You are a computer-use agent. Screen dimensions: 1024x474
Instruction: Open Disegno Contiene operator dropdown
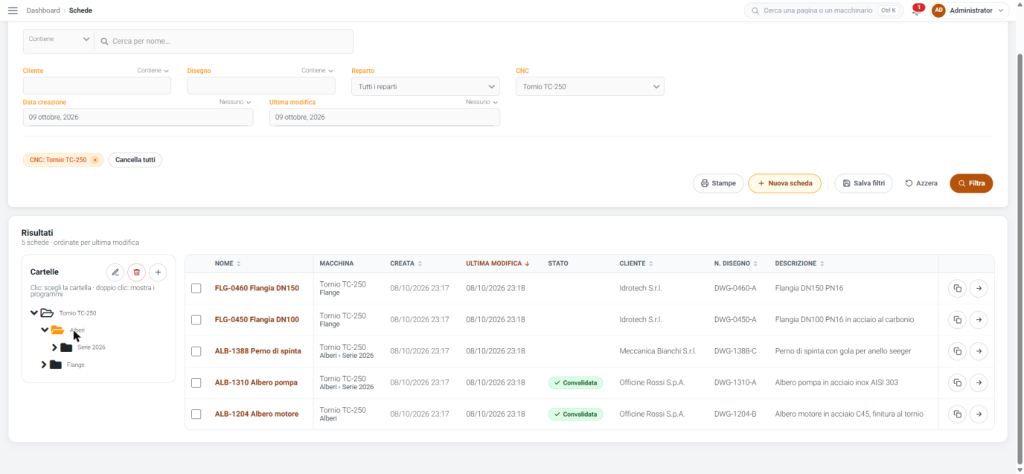tap(317, 71)
